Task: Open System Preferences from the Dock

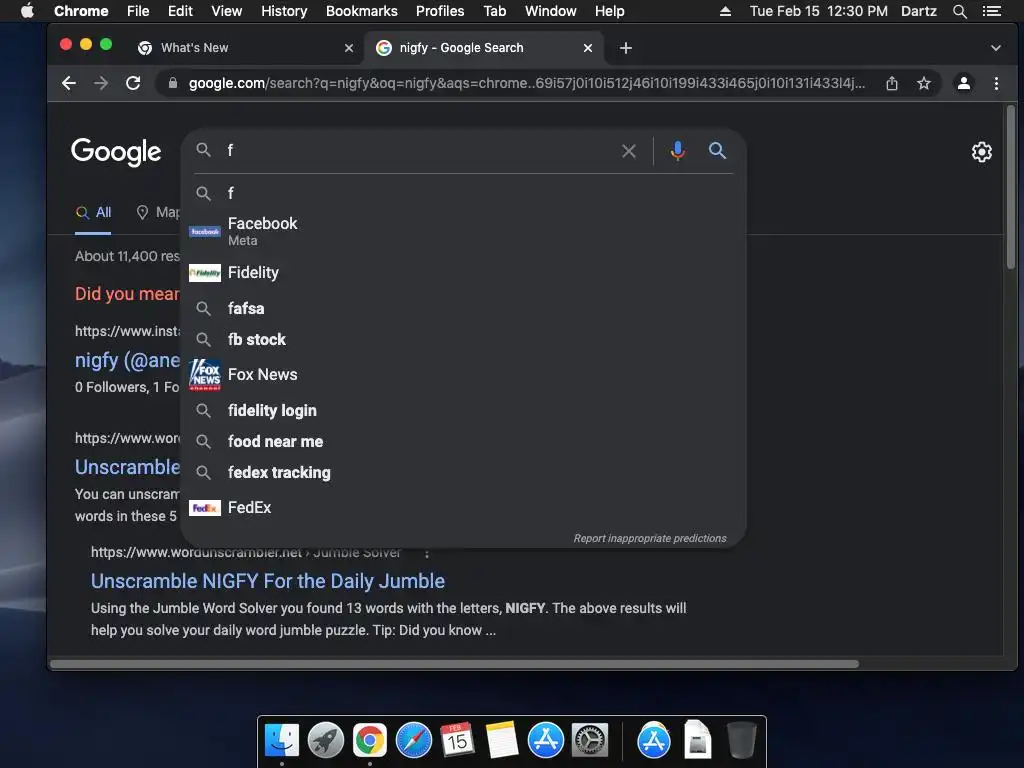Action: coord(590,741)
